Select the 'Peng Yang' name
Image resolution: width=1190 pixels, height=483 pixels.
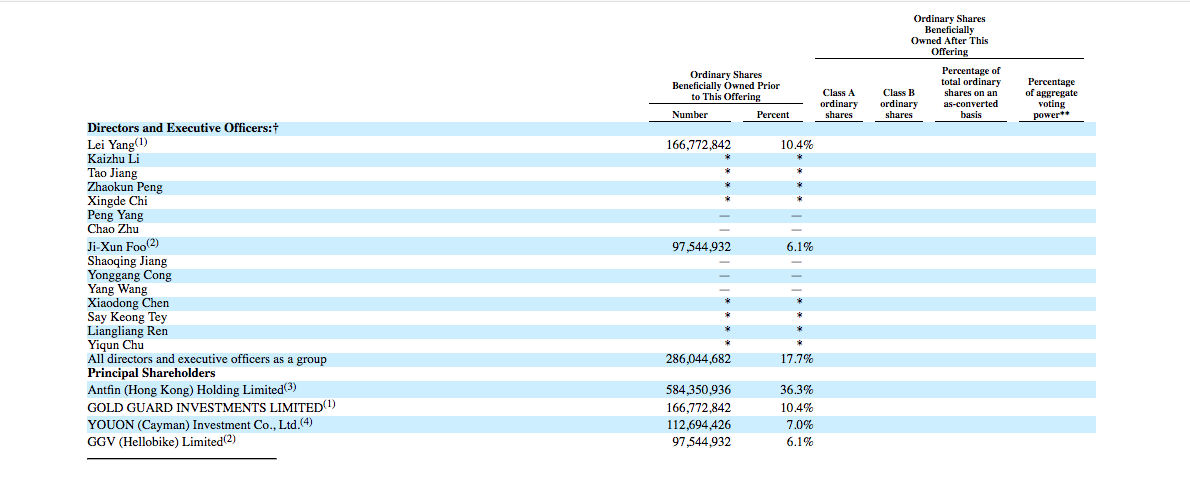coord(115,215)
